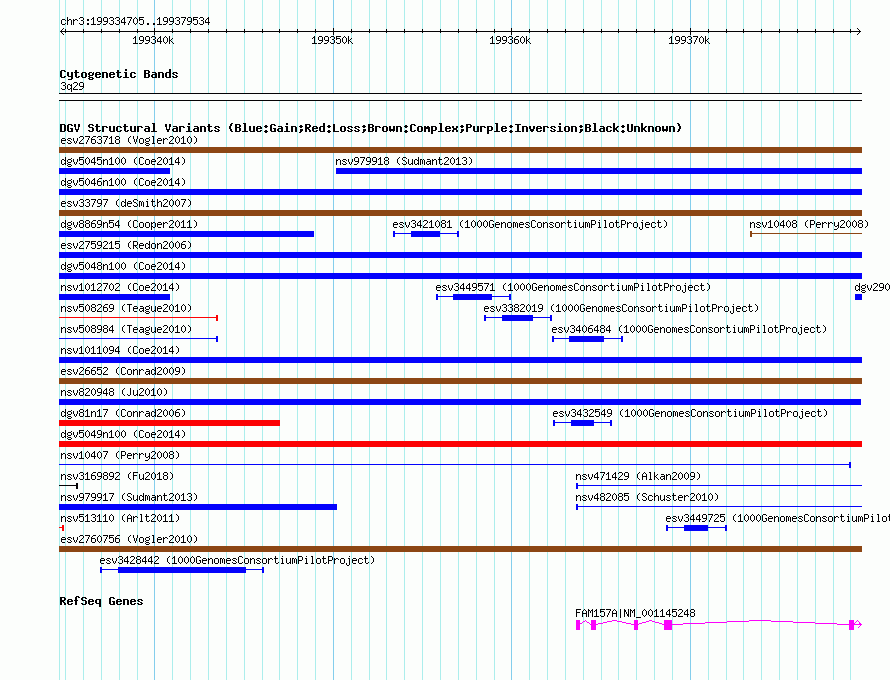Click the 199350k ruler label
The width and height of the screenshot is (890, 680).
[332, 40]
